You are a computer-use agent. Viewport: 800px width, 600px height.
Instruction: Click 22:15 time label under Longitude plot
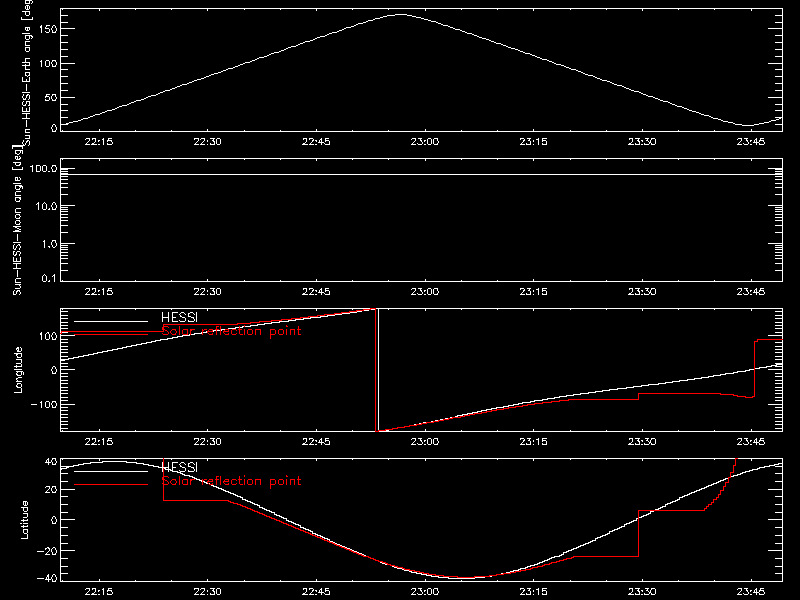pos(98,442)
